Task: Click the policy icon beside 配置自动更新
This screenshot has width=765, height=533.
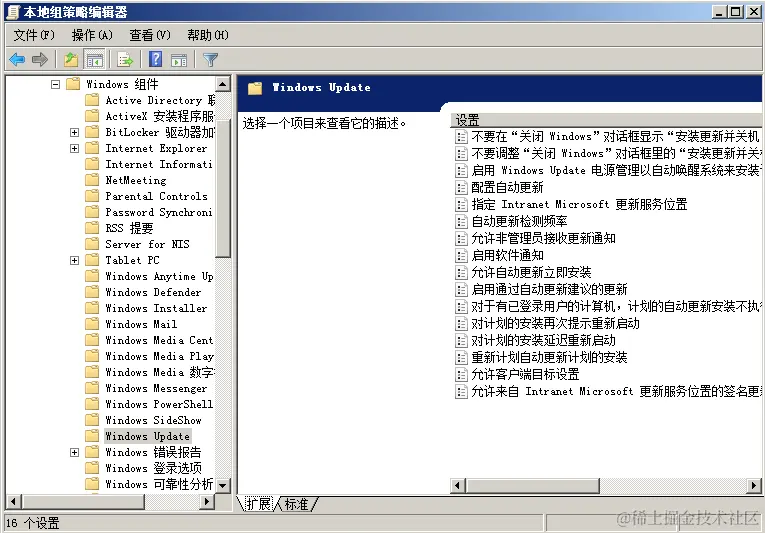Action: tap(461, 187)
